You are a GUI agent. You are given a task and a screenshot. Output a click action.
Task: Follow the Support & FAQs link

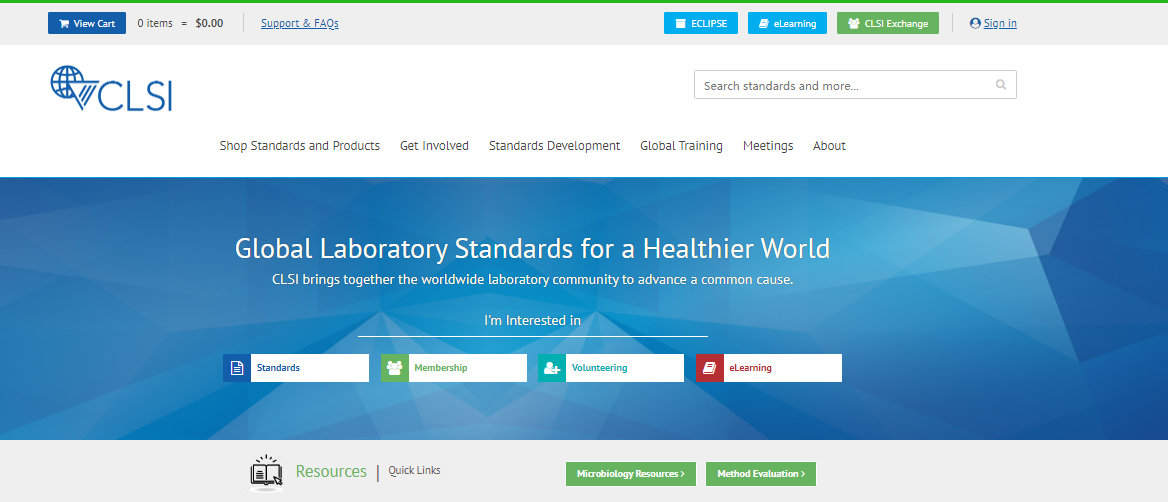tap(299, 23)
